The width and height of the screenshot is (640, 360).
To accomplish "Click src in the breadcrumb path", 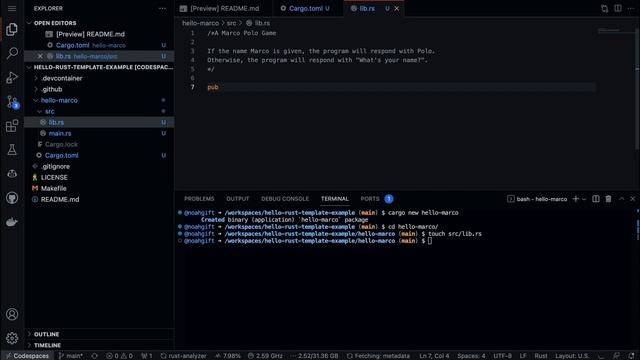I will (x=231, y=23).
